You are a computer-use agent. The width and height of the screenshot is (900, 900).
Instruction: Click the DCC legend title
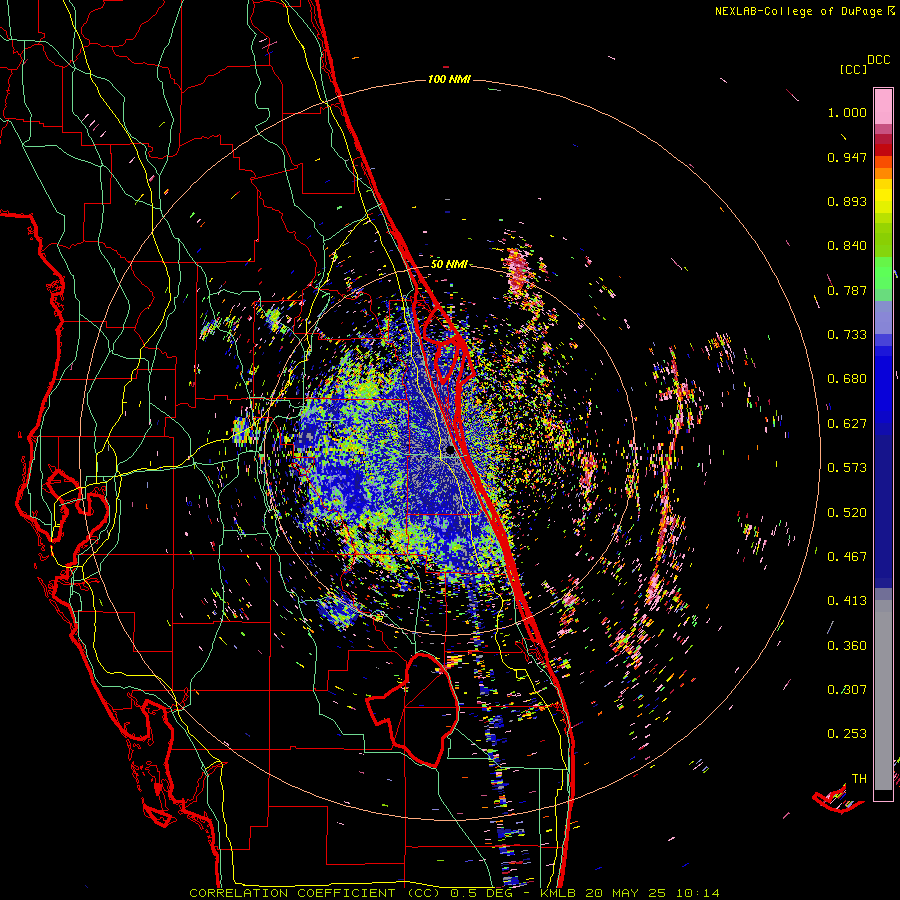click(879, 60)
